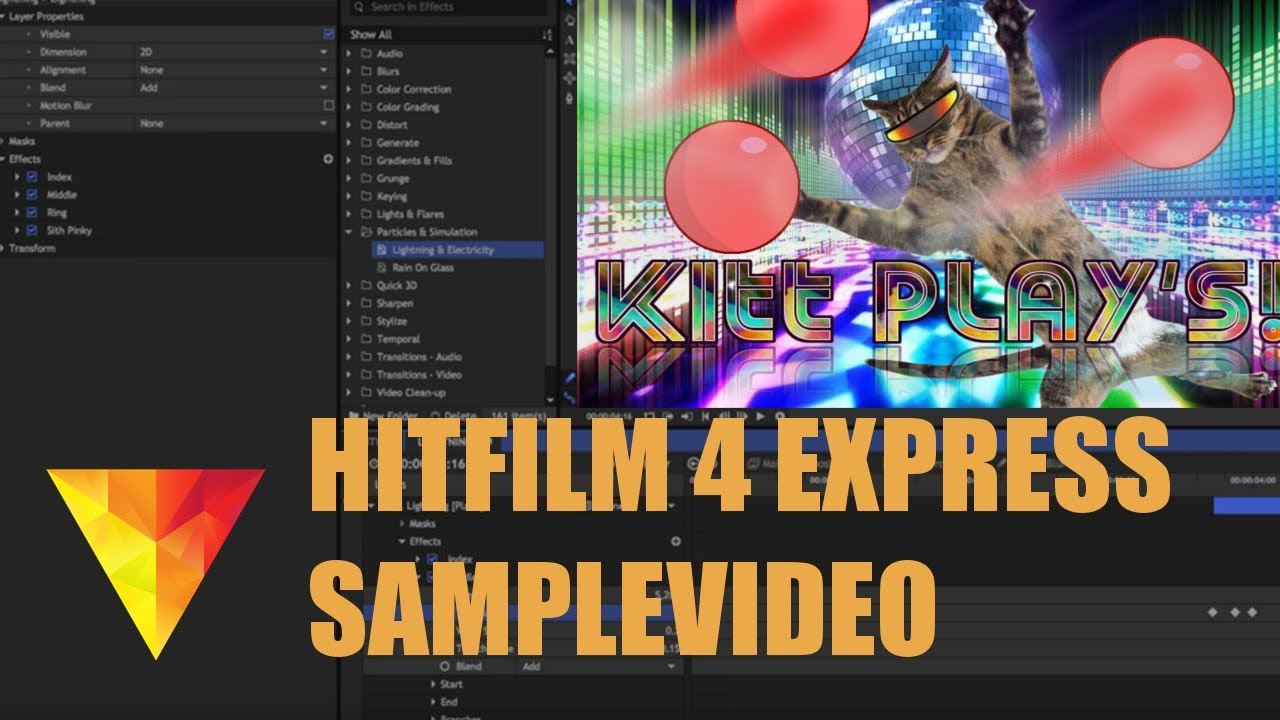Click the timeline Effects row plus icon
Image resolution: width=1280 pixels, height=720 pixels.
click(675, 541)
